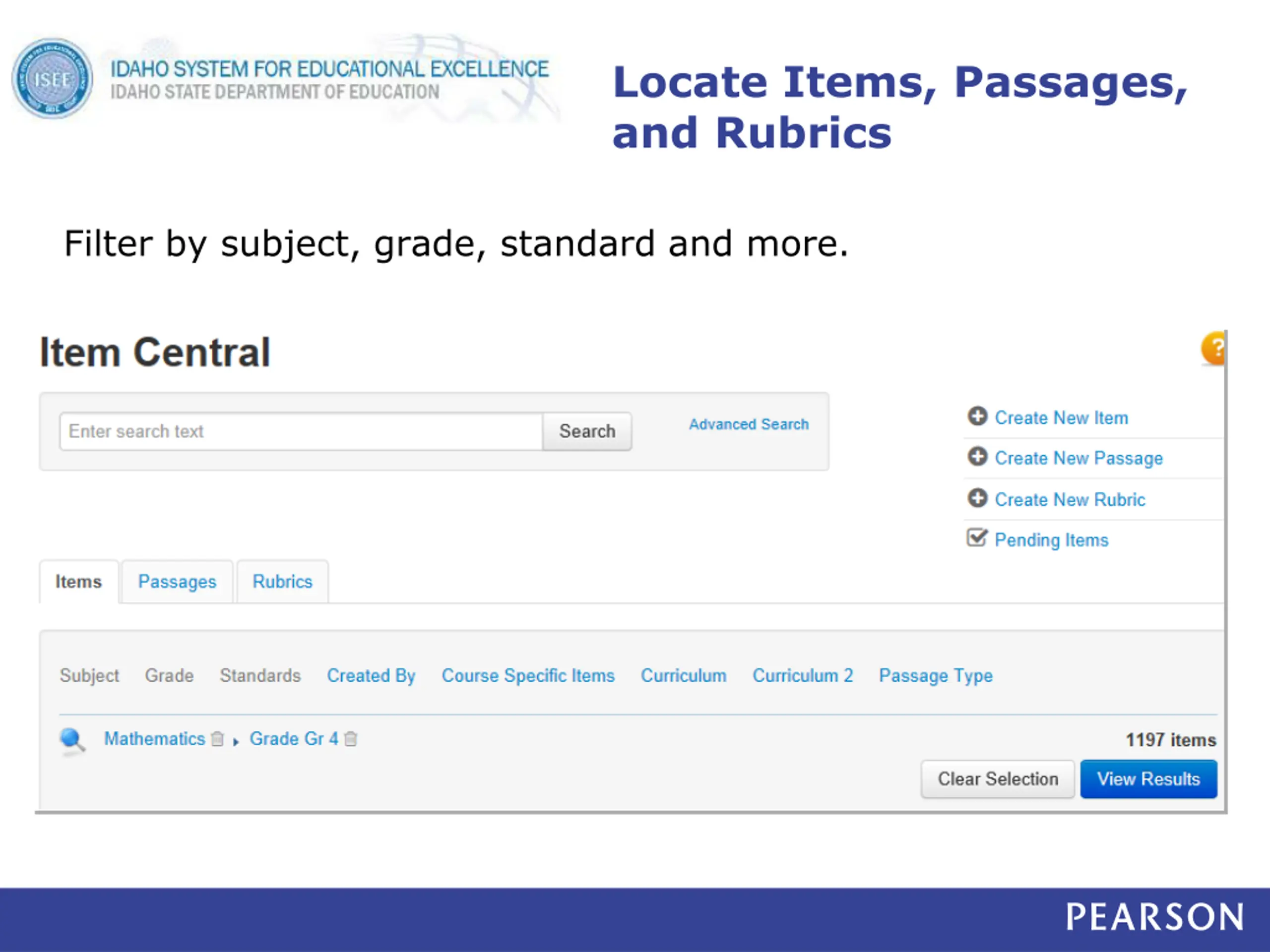Click the 1197 items count text
This screenshot has height=952, width=1270.
coord(1171,740)
